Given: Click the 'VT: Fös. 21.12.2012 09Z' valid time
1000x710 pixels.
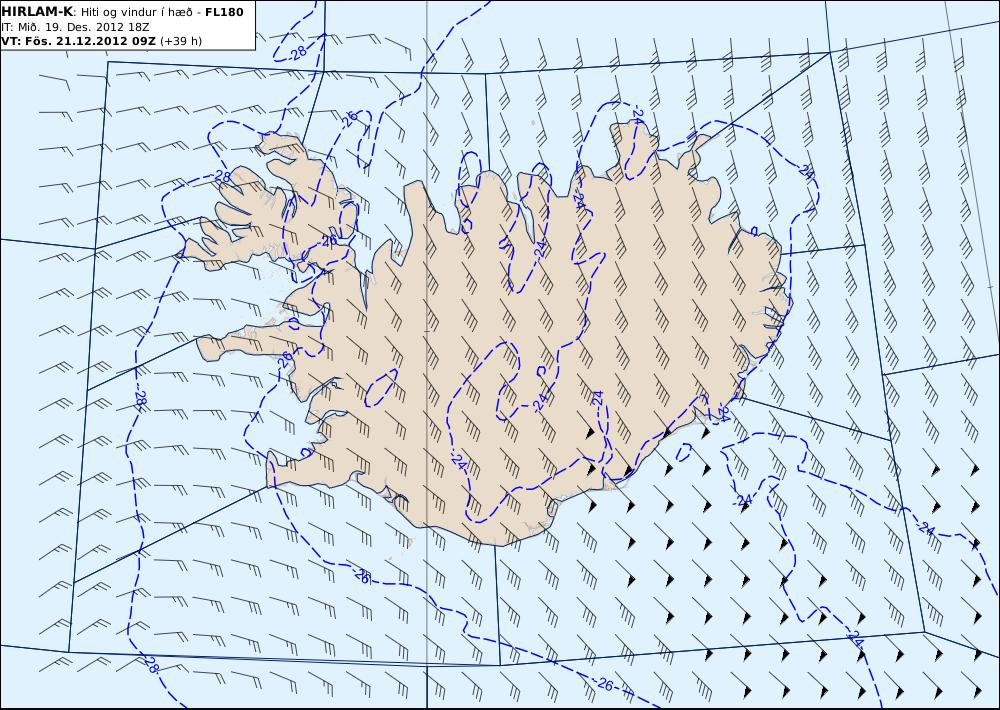Looking at the screenshot, I should click(78, 41).
